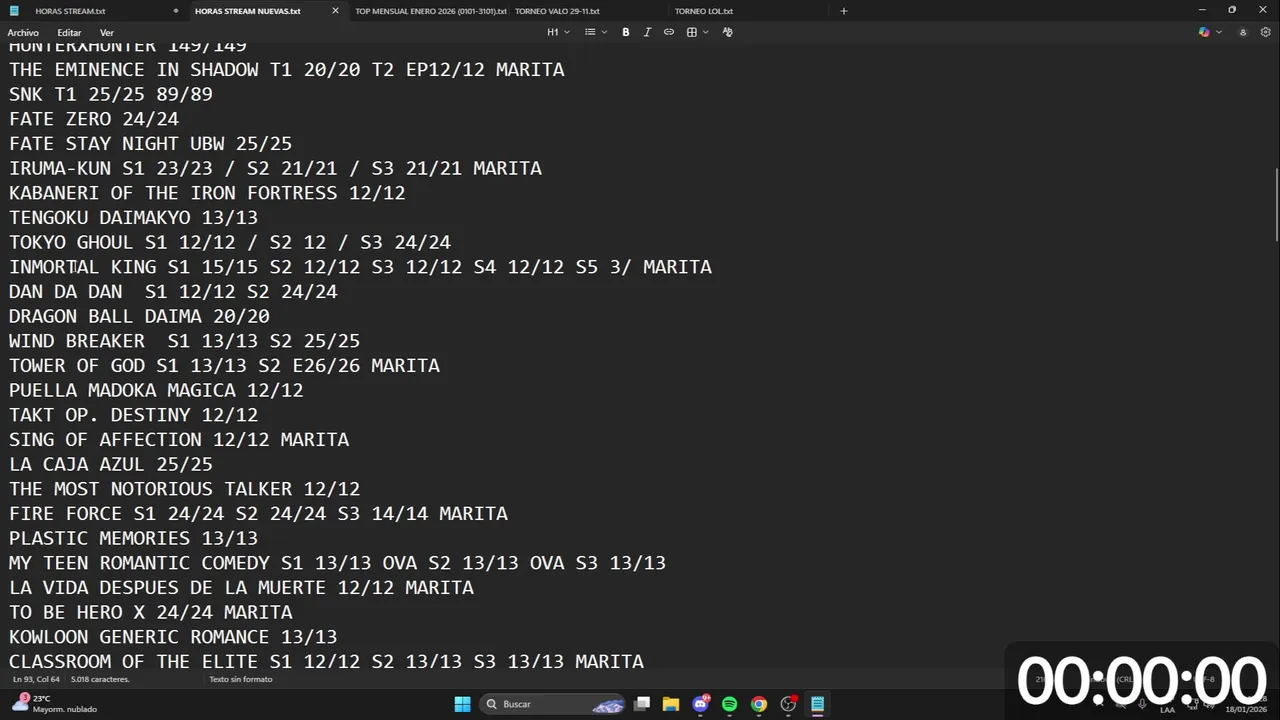This screenshot has height=720, width=1280.
Task: Open Discord from the taskbar
Action: click(x=701, y=704)
